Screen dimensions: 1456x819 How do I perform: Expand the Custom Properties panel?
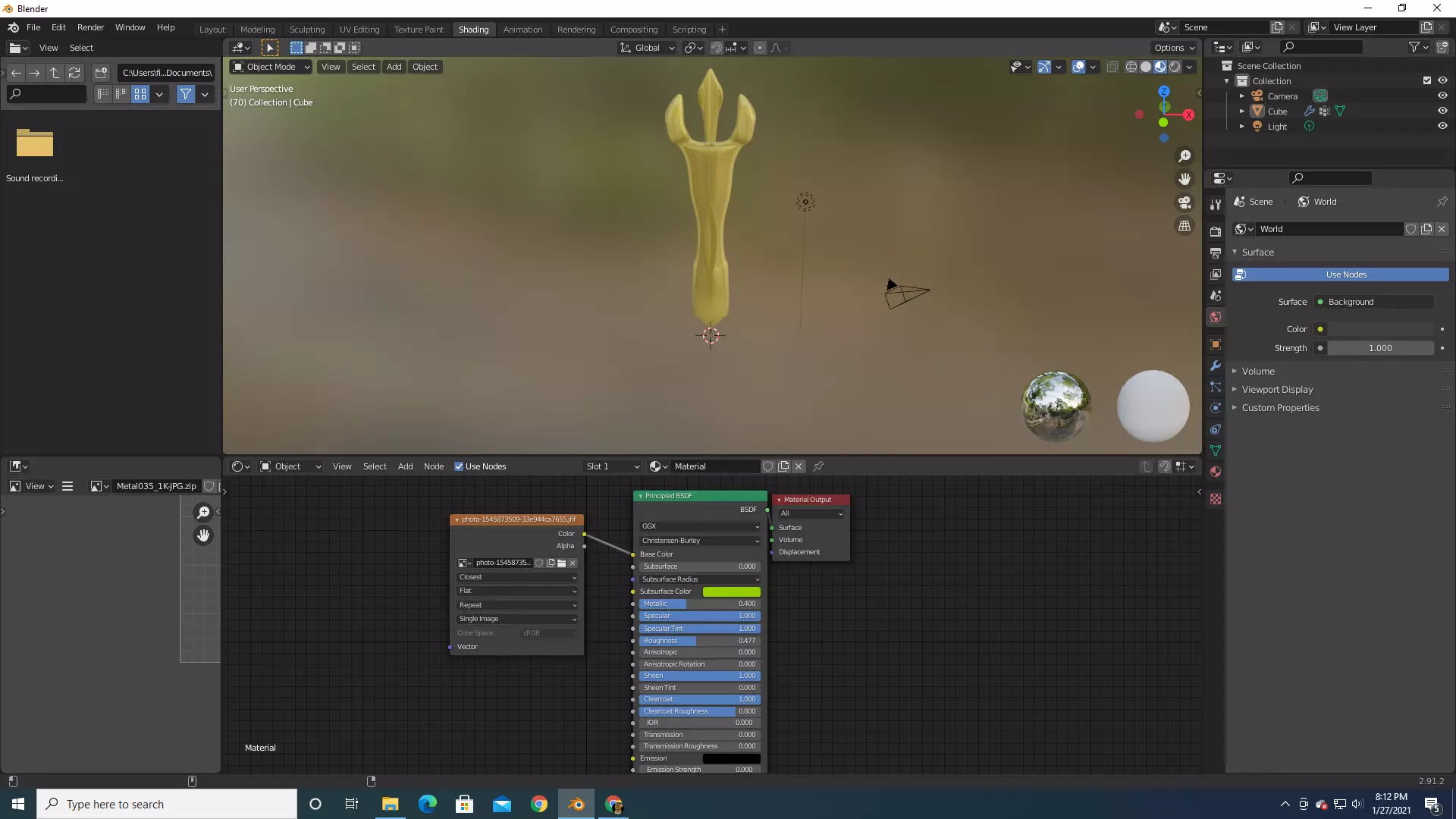(x=1280, y=408)
